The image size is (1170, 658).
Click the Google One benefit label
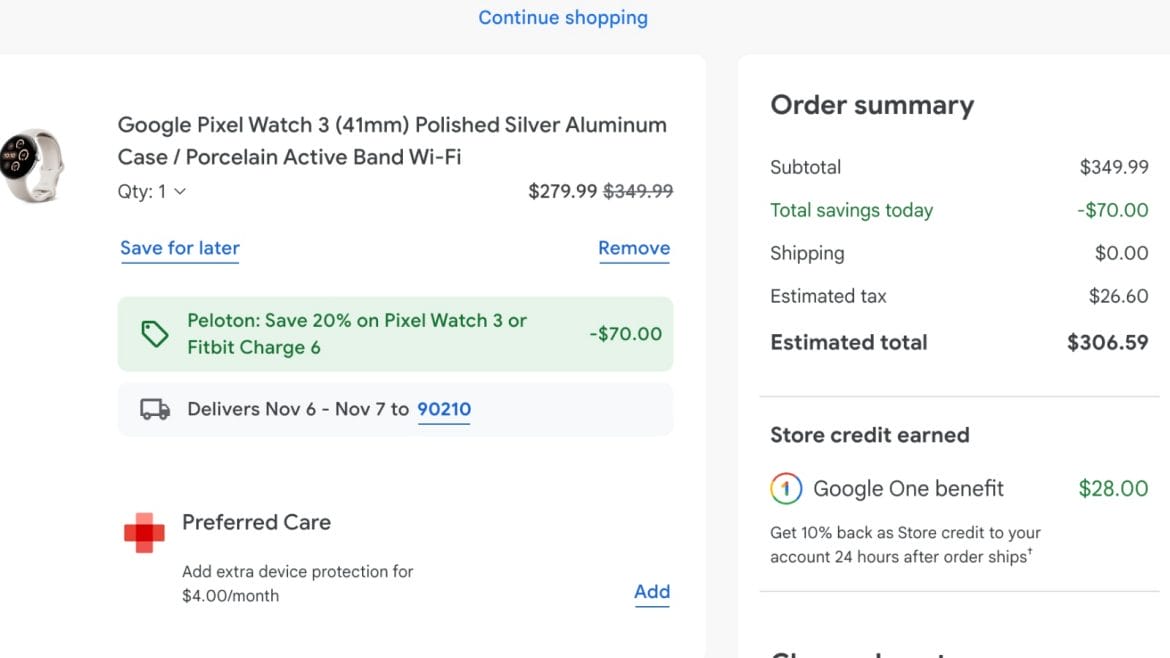tap(908, 489)
